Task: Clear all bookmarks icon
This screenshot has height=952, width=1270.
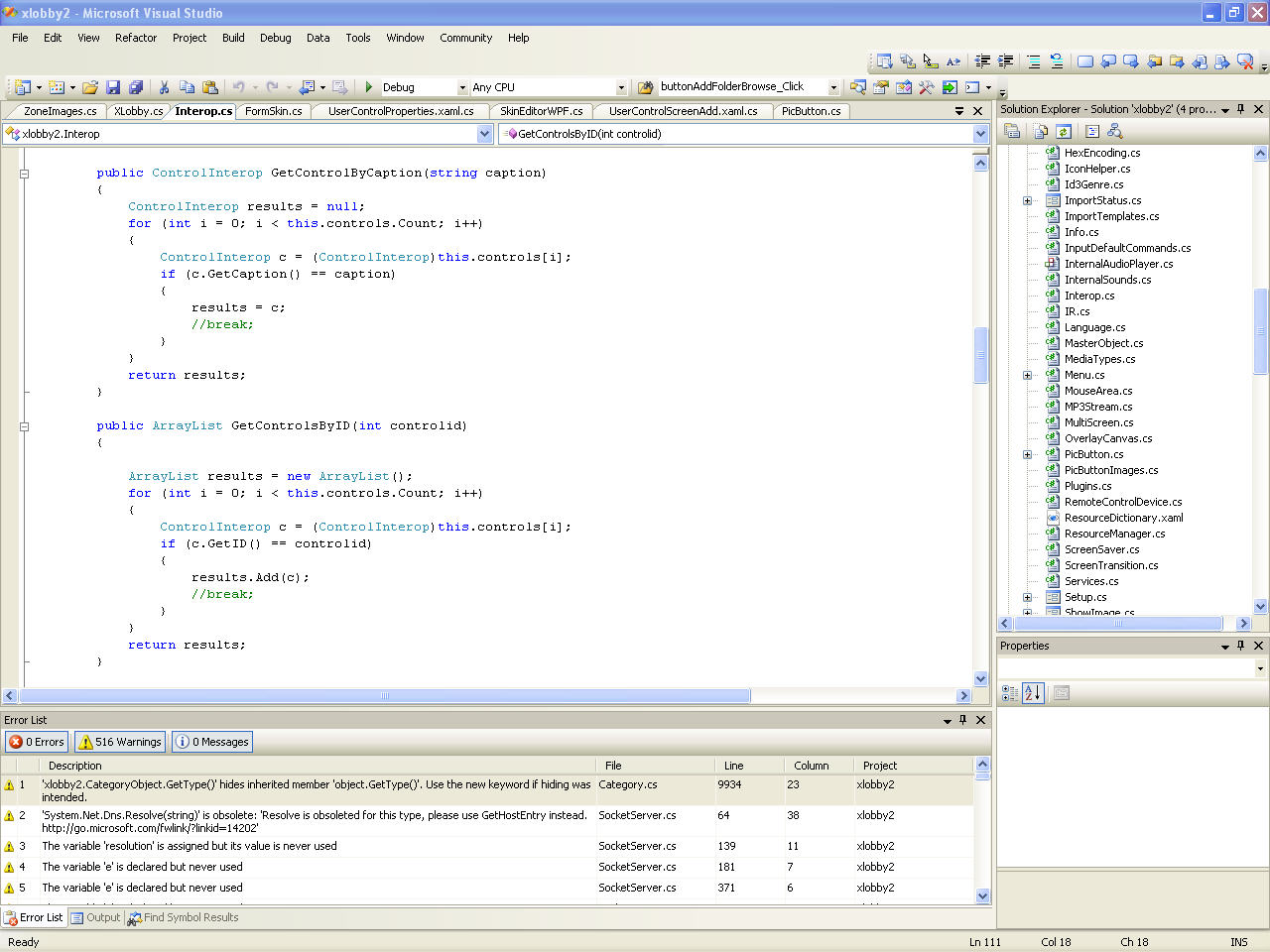Action: (x=1245, y=61)
